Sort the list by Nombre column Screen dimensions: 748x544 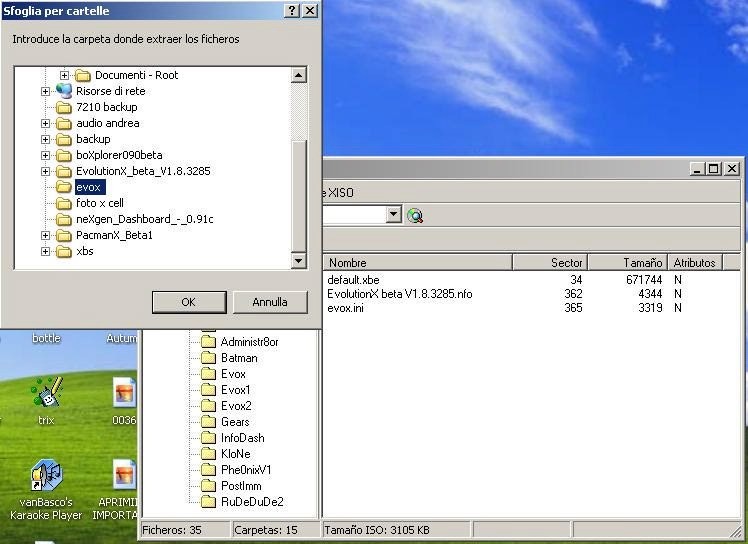[416, 263]
